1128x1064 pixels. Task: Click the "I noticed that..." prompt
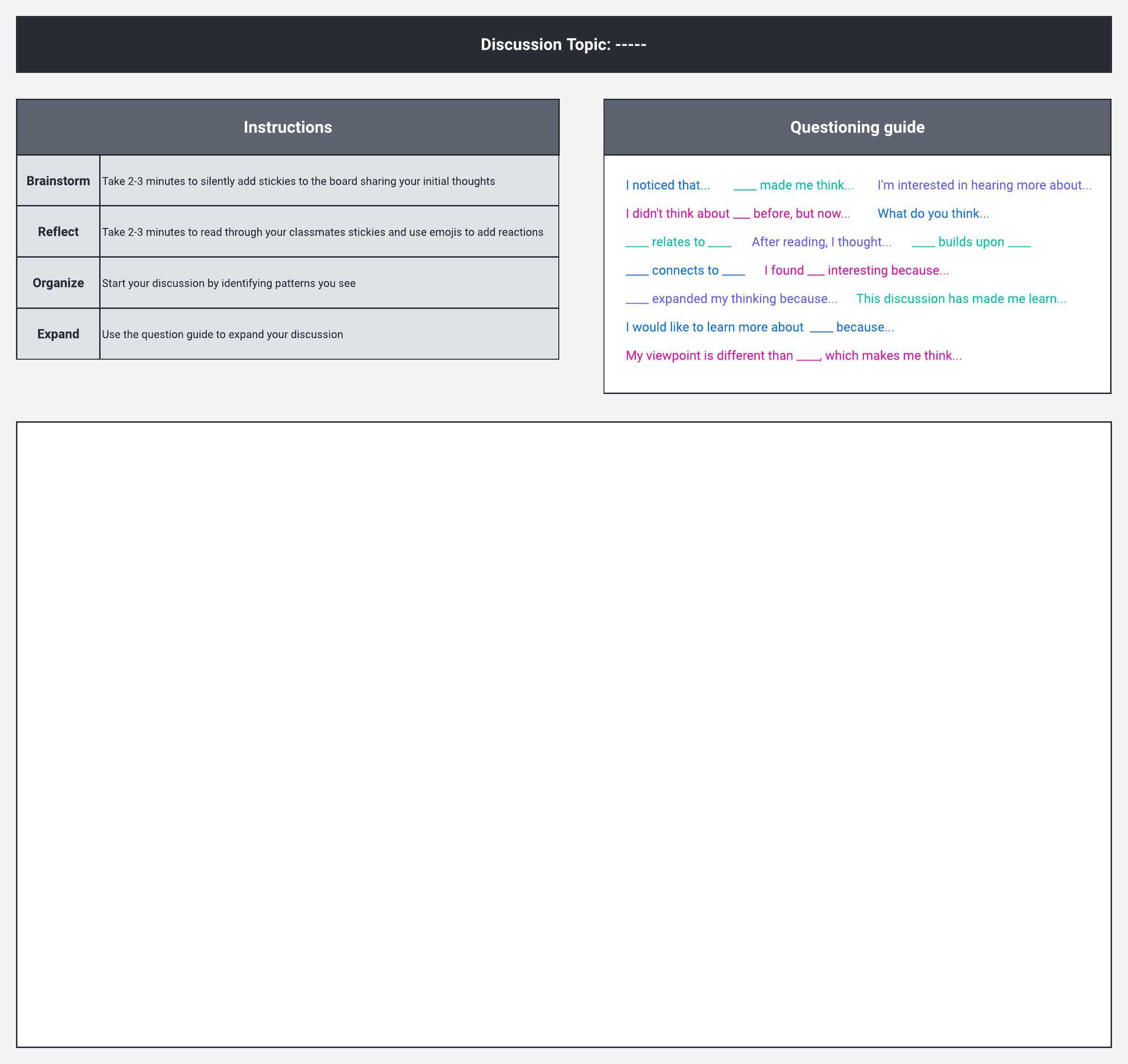pos(667,185)
